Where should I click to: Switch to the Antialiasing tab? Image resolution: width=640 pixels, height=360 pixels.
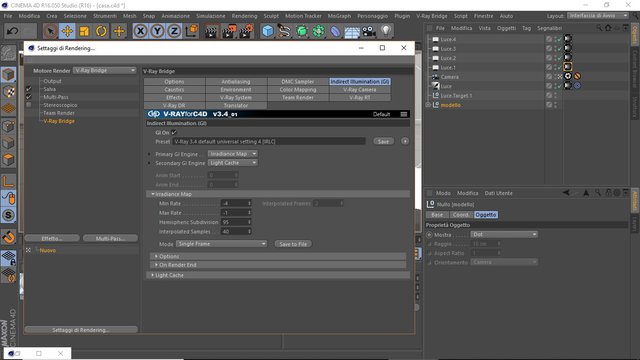tap(236, 82)
